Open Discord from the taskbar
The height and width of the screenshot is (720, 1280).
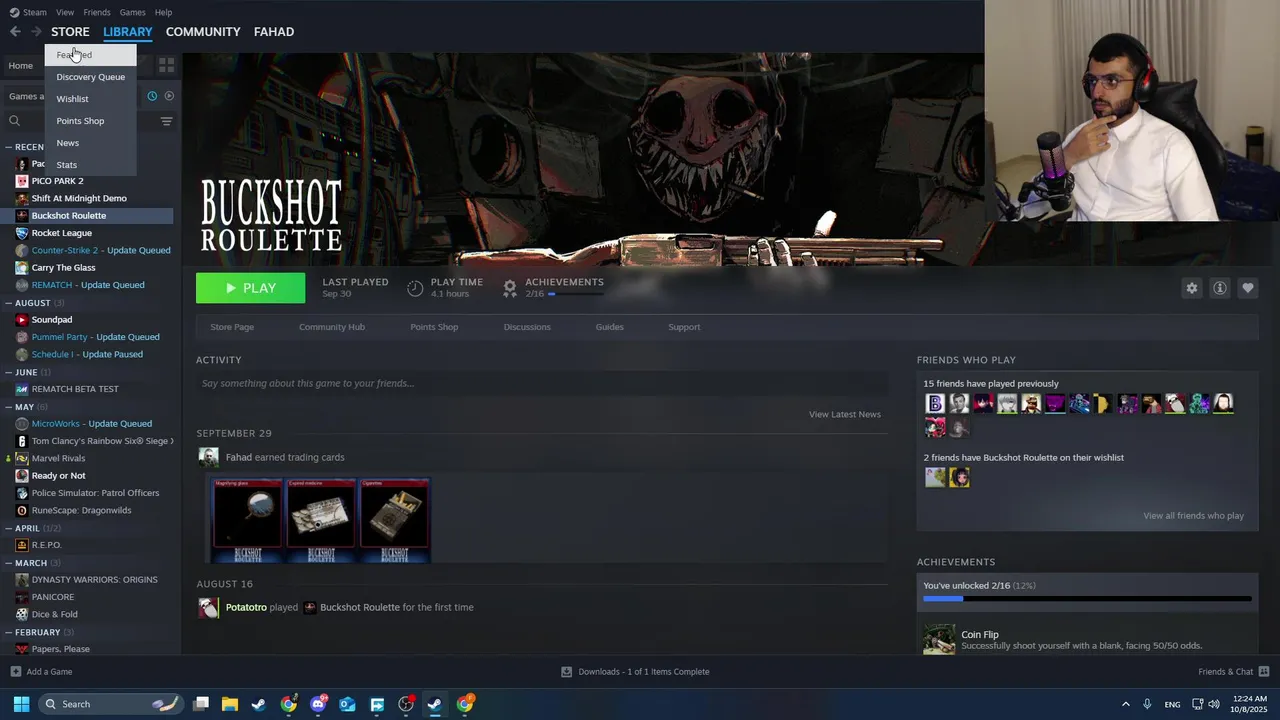319,704
